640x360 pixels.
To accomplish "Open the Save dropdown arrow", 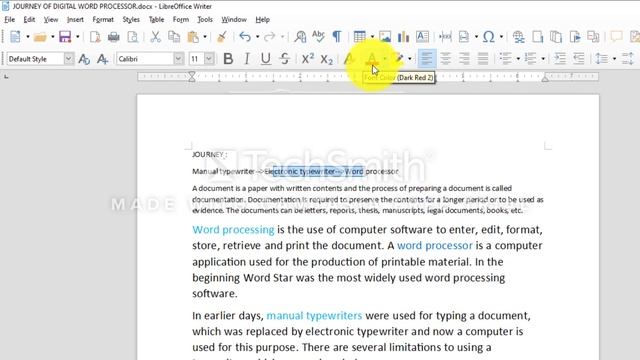I will [x=78, y=37].
